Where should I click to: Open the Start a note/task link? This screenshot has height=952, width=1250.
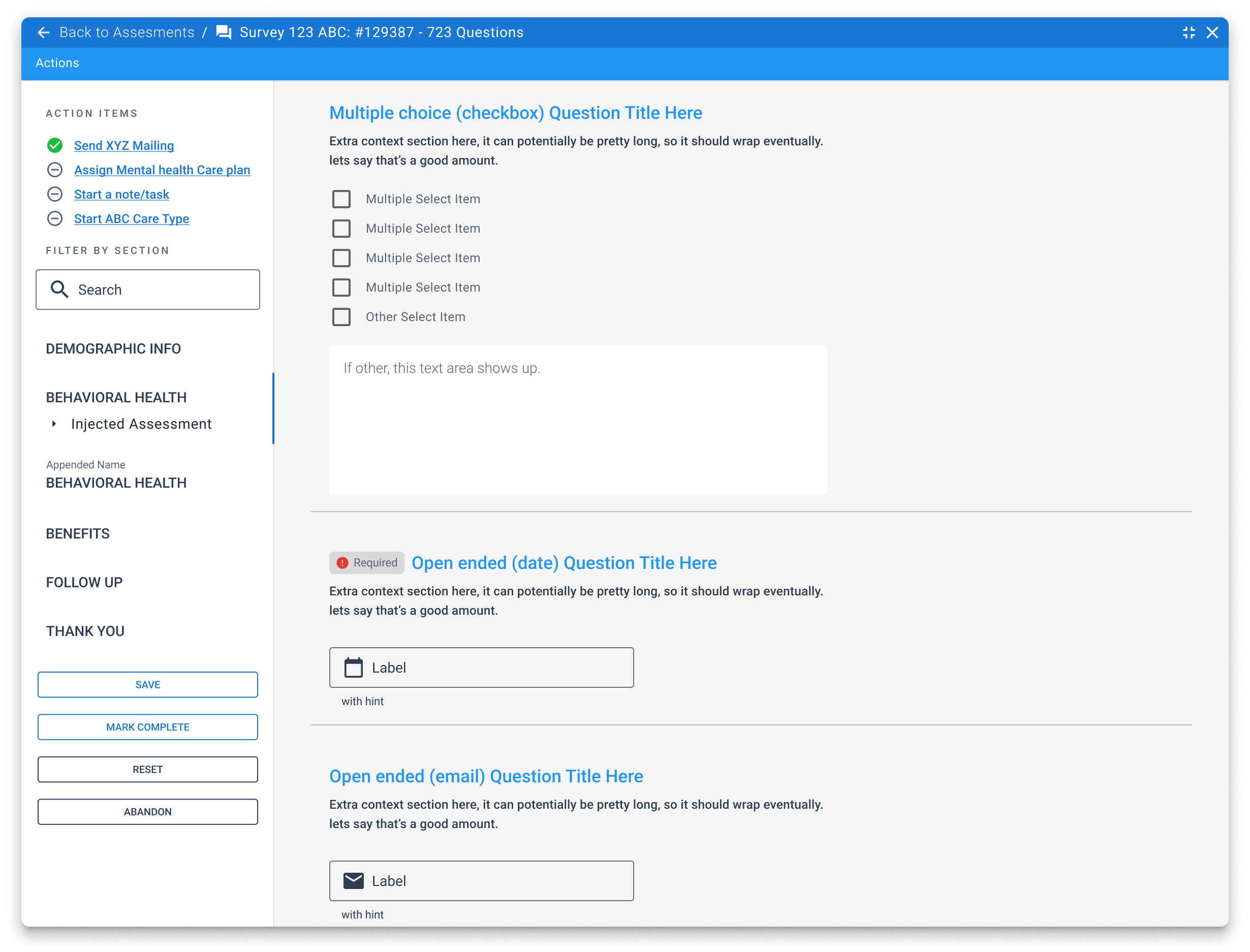point(121,195)
